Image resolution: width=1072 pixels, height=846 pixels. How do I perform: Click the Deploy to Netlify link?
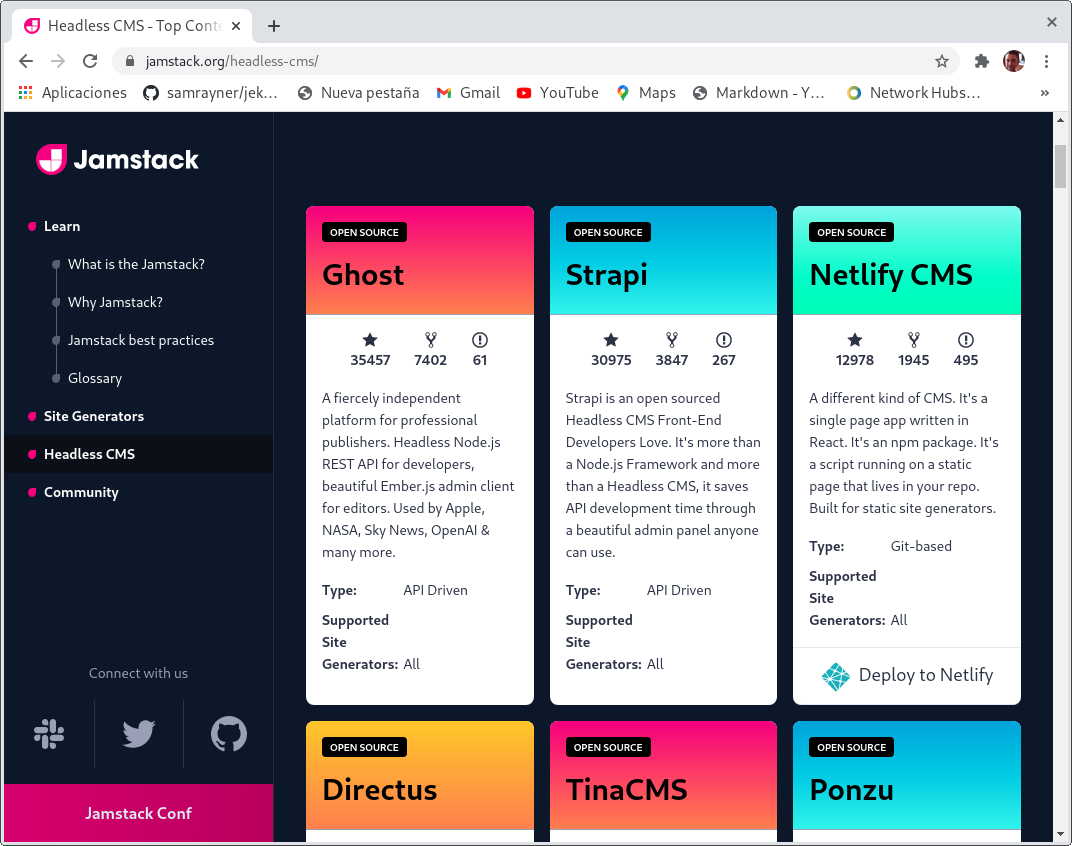coord(925,676)
